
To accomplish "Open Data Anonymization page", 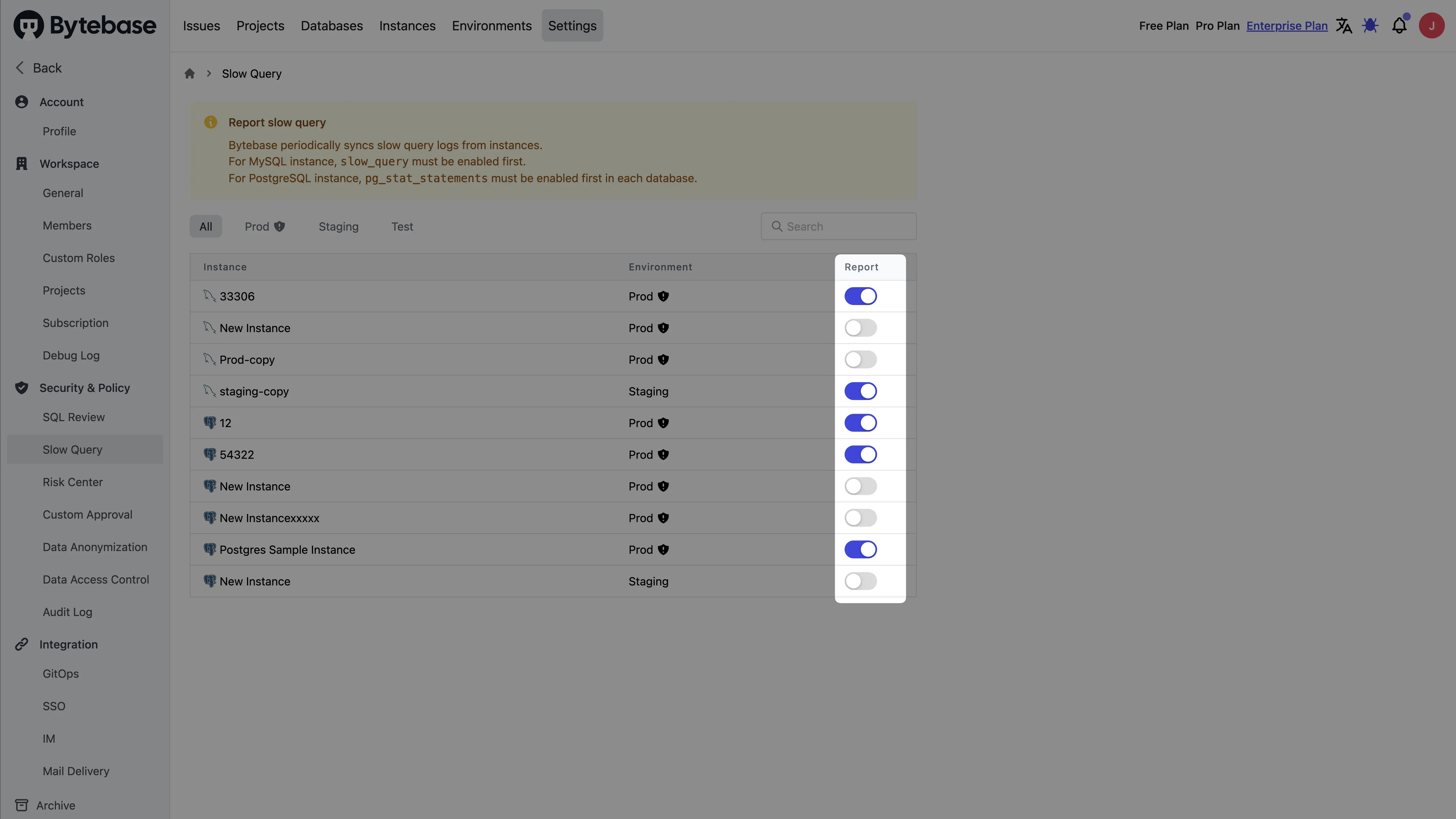I will pos(95,547).
